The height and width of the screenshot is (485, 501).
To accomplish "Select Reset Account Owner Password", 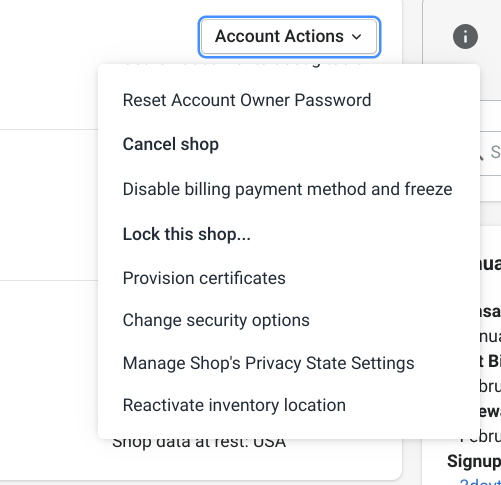I will click(x=247, y=100).
